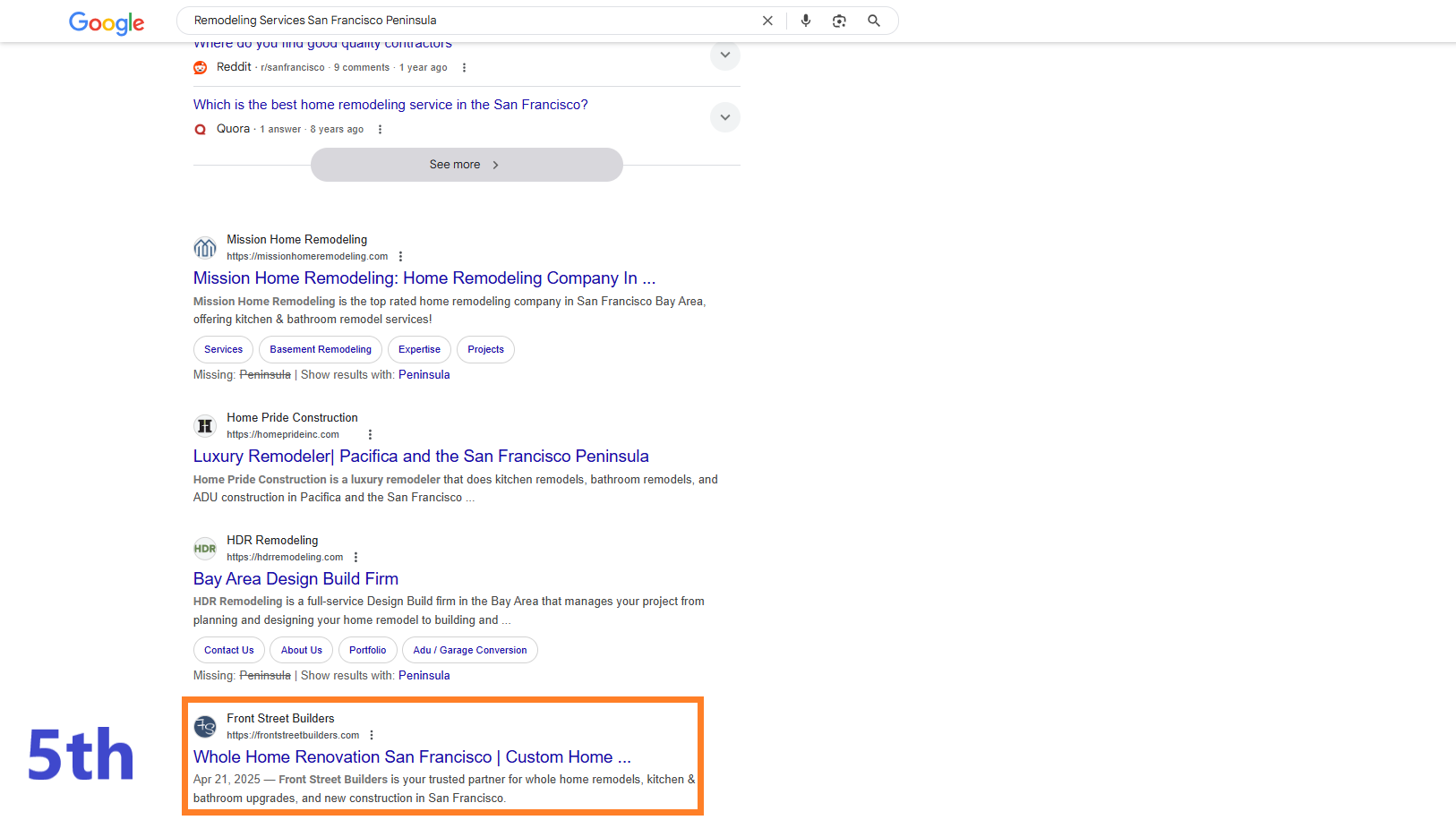Click the Front Street Builders site name
The image size is (1456, 820).
coord(280,719)
